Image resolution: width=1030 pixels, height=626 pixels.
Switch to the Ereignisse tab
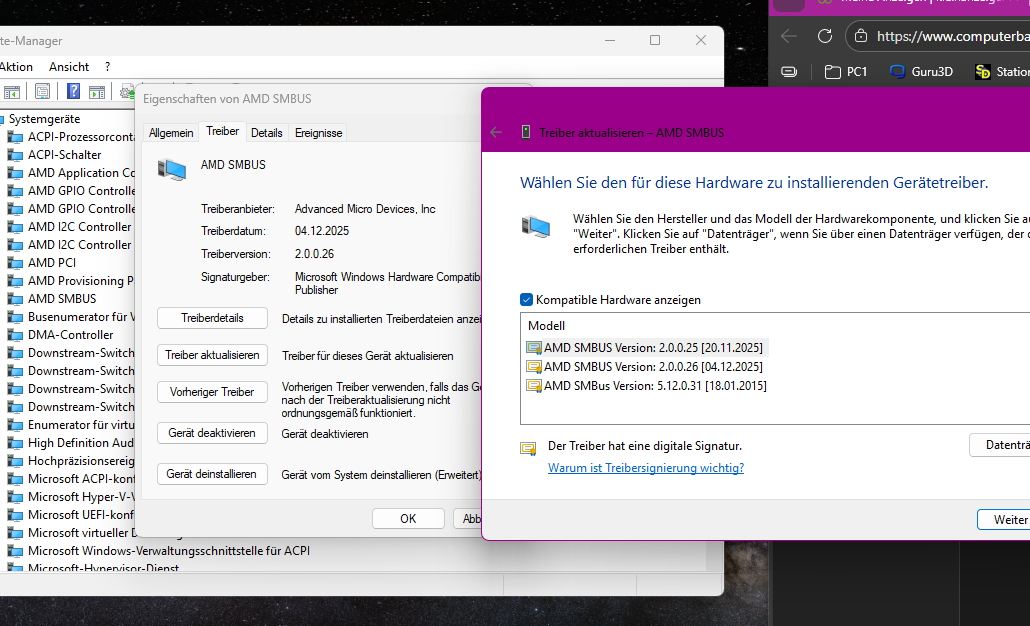tap(319, 133)
